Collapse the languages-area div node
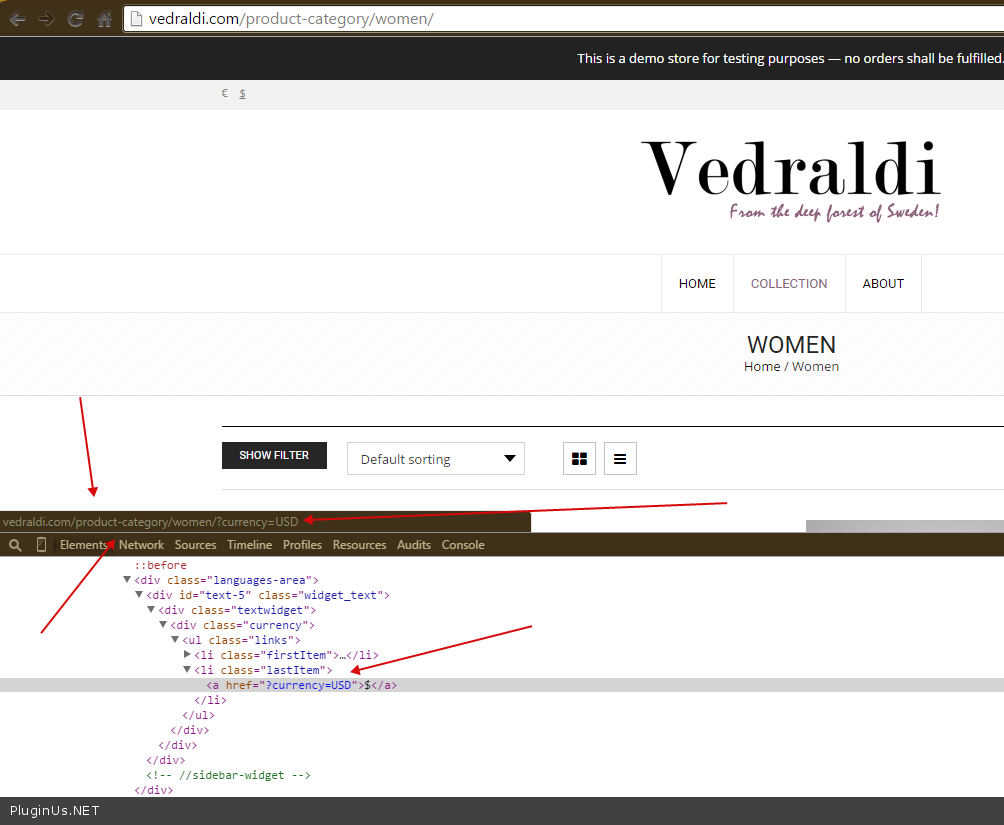Screen dimensions: 1004x825 coord(127,580)
